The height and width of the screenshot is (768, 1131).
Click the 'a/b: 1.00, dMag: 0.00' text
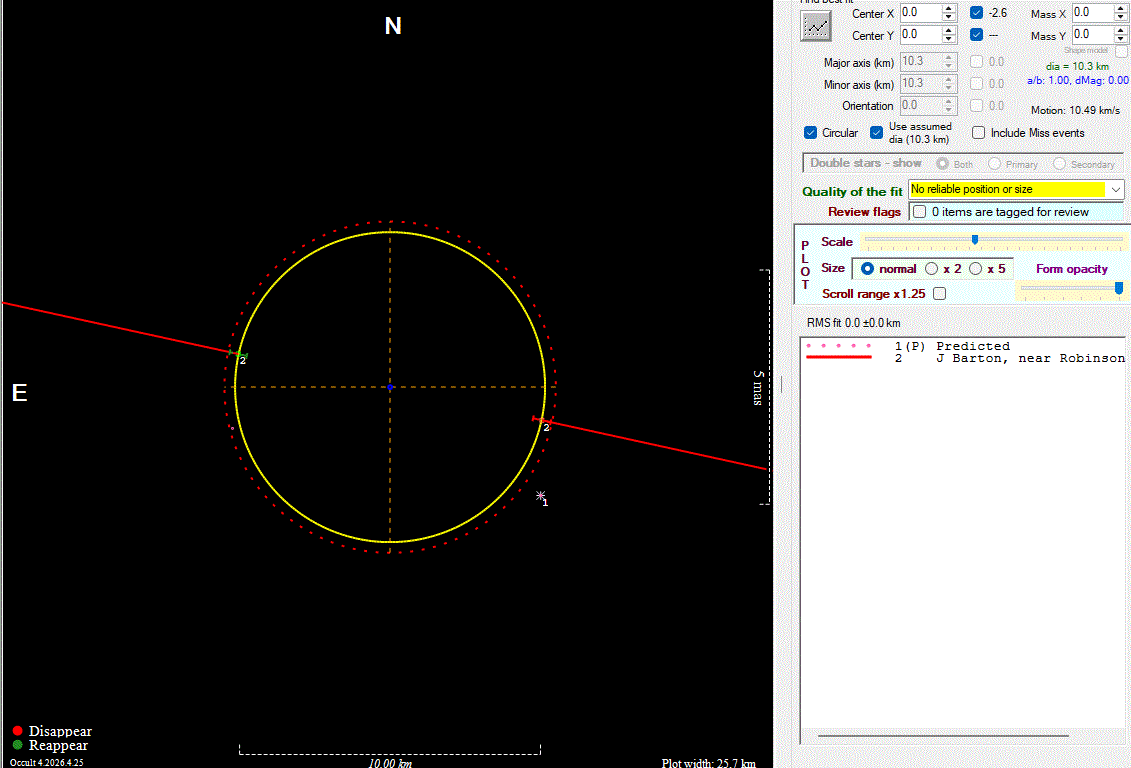coord(1078,81)
